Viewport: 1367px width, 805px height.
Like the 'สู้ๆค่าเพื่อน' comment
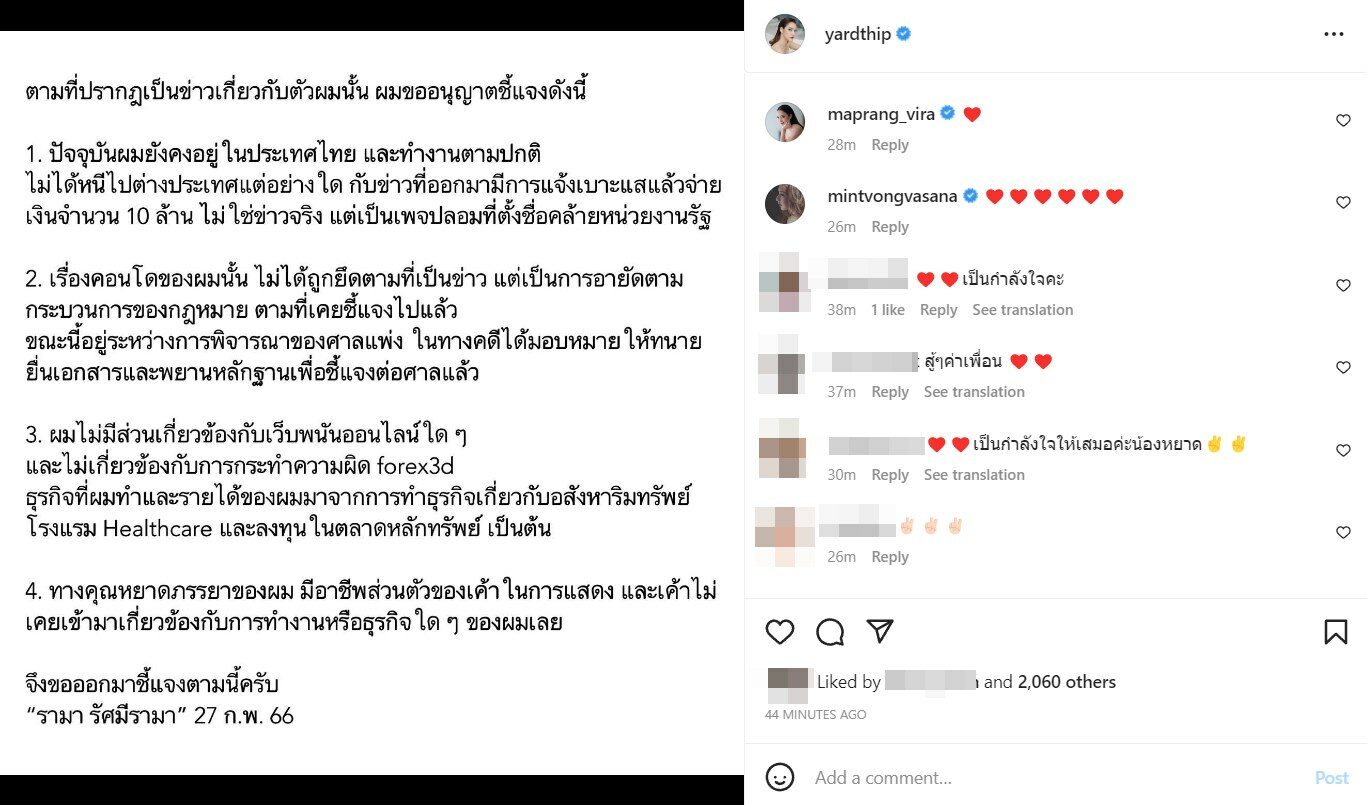[x=1343, y=368]
